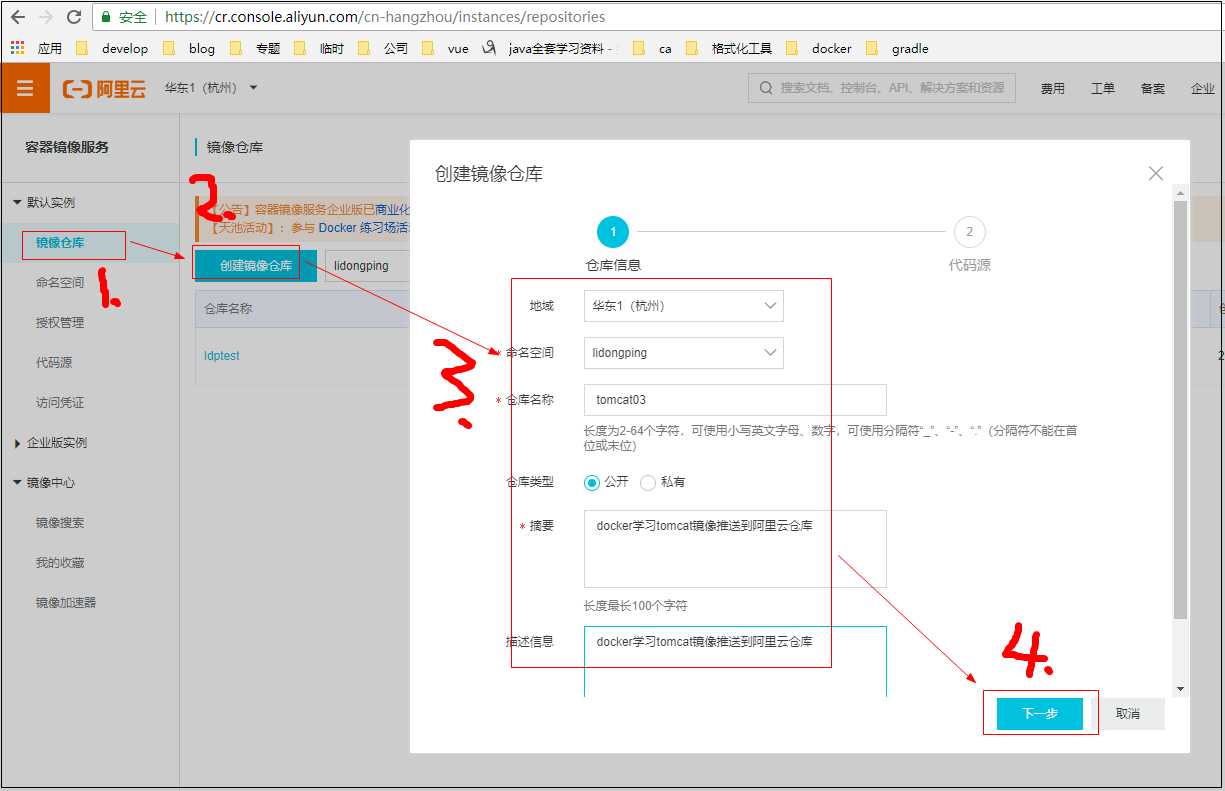Click 工单 in the top header
This screenshot has height=791, width=1225.
(1103, 89)
